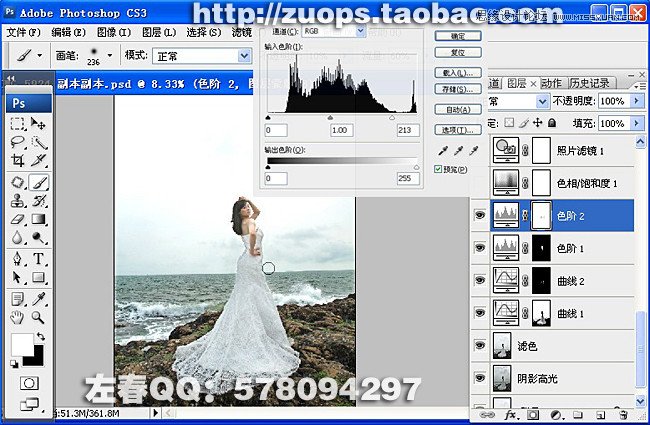Screen dimensions: 650x425
Task: Select the Gradient tool
Action: 39,219
